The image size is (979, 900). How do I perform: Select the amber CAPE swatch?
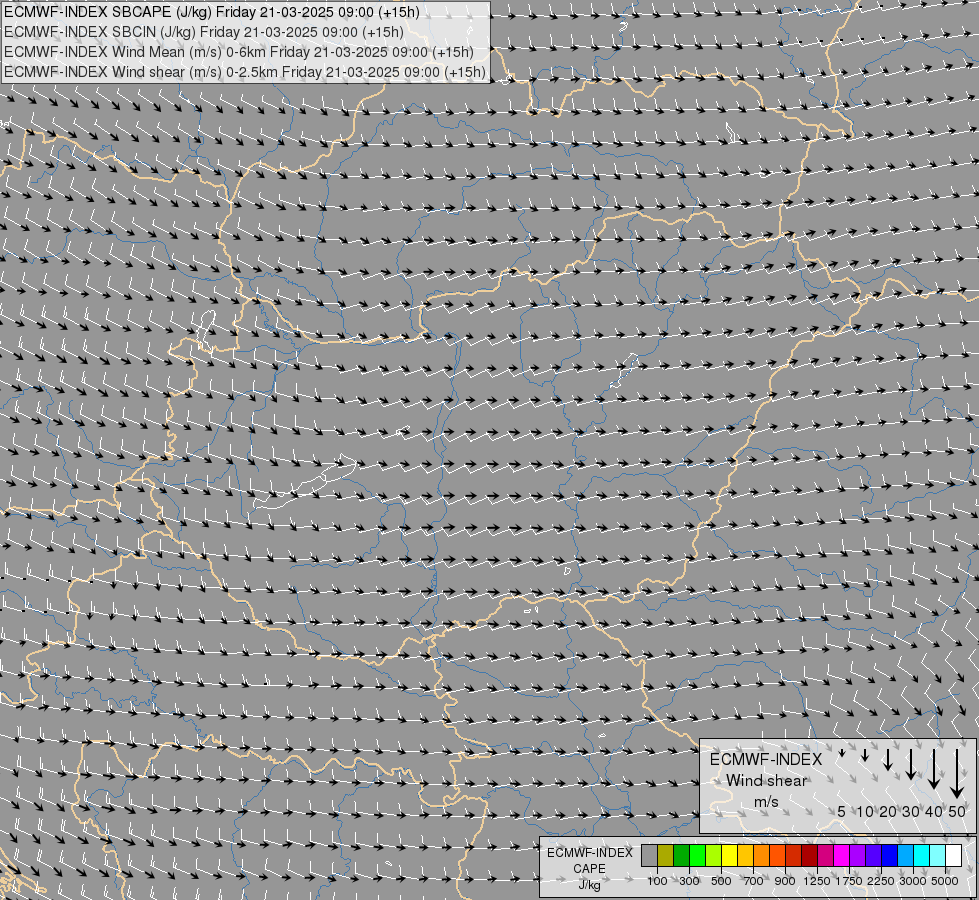[x=745, y=856]
